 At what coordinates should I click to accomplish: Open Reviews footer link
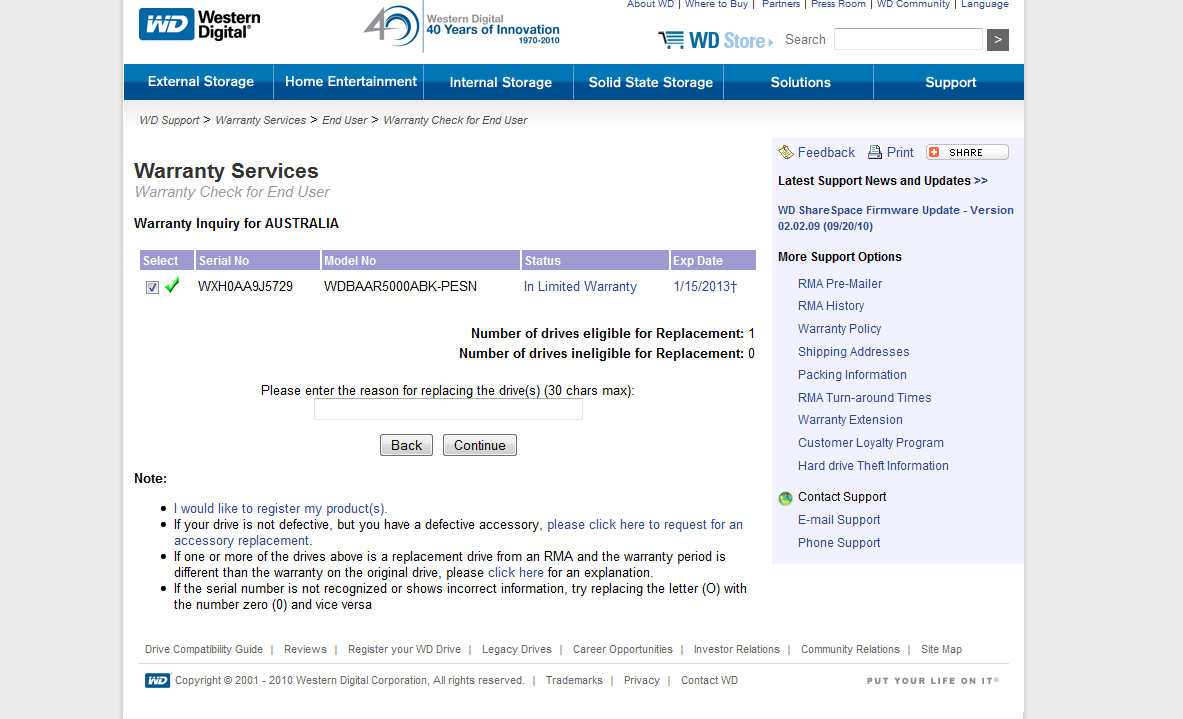point(305,650)
